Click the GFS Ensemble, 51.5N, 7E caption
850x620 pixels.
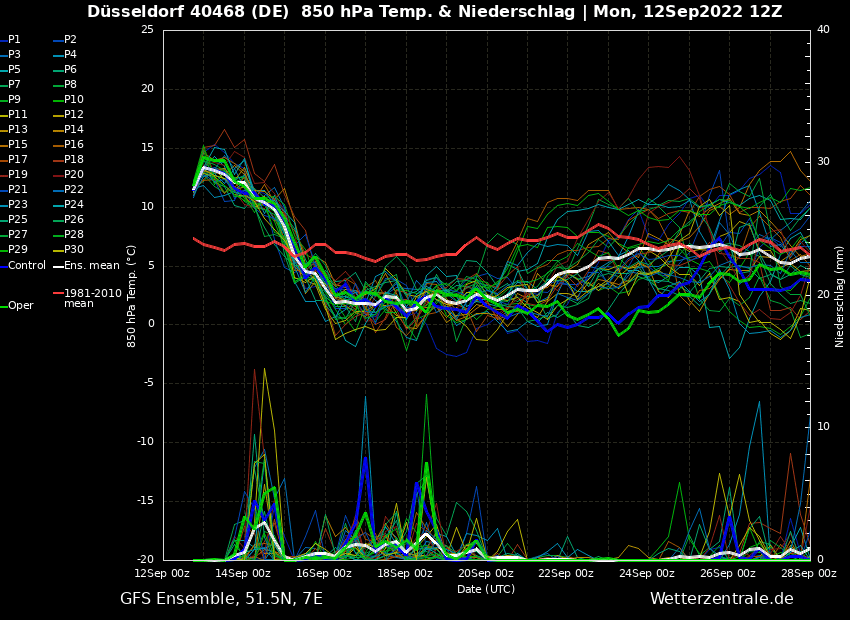click(x=221, y=598)
